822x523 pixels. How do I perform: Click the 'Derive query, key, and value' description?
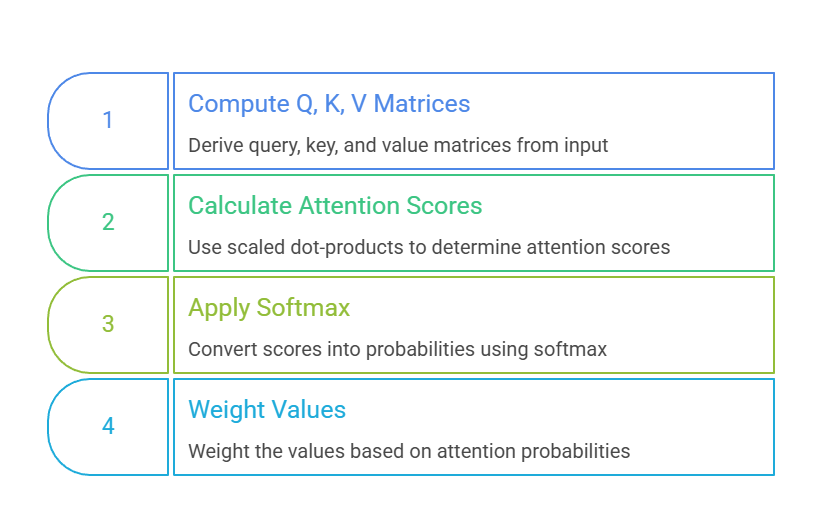tap(398, 146)
